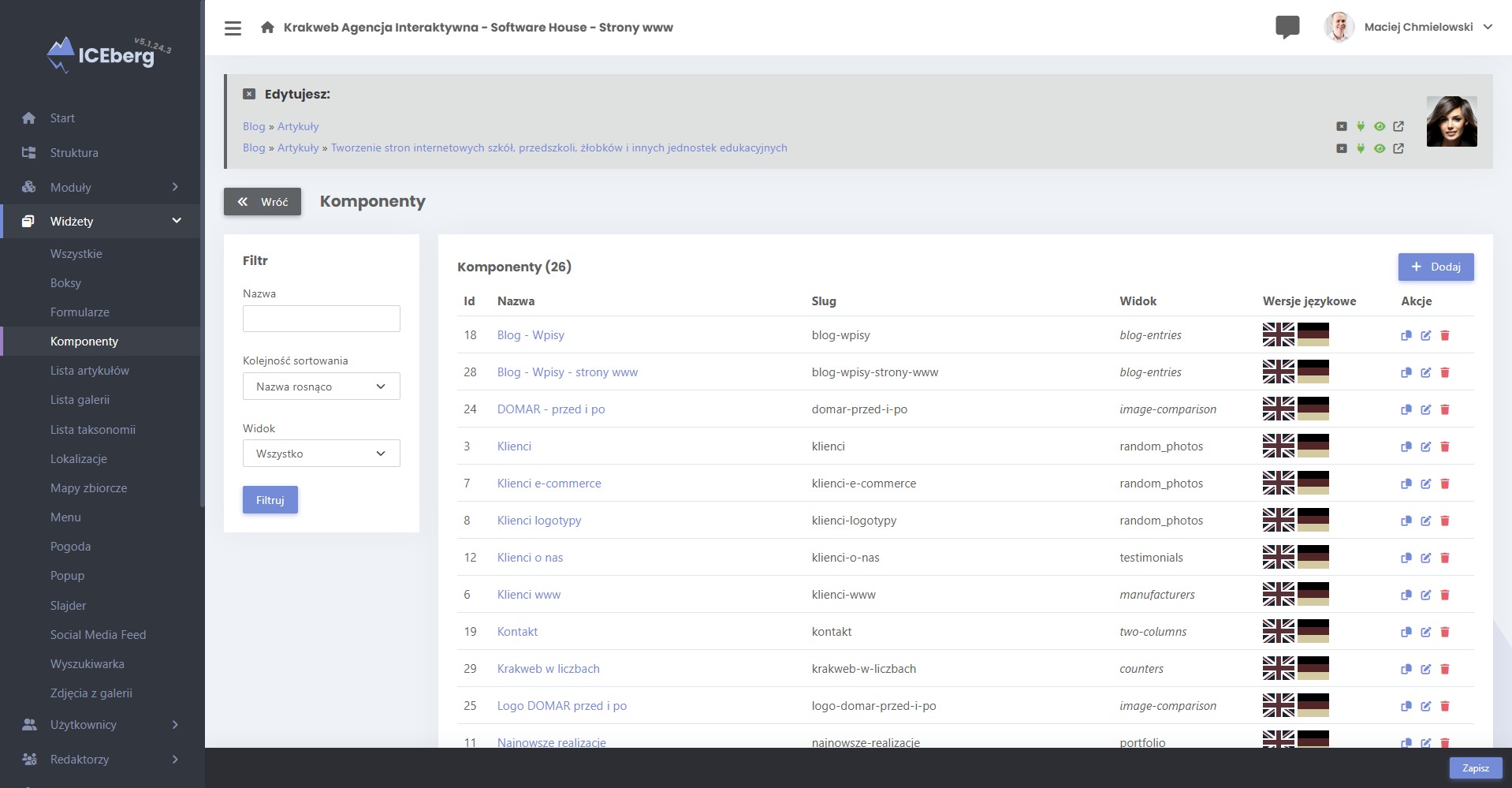
Task: Select Formularze under Widżety
Action: (80, 312)
